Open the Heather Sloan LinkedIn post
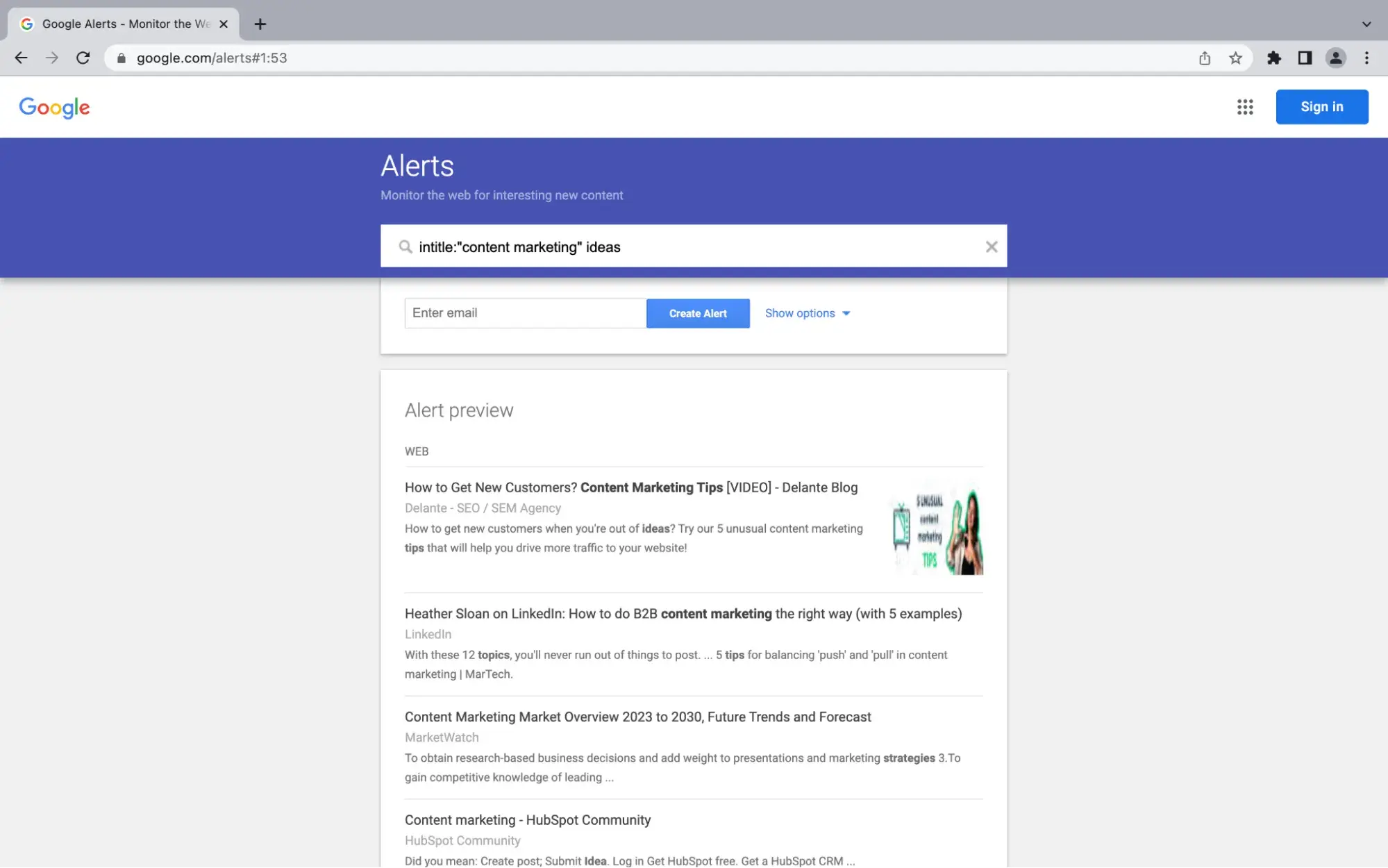The width and height of the screenshot is (1388, 868). coord(683,614)
